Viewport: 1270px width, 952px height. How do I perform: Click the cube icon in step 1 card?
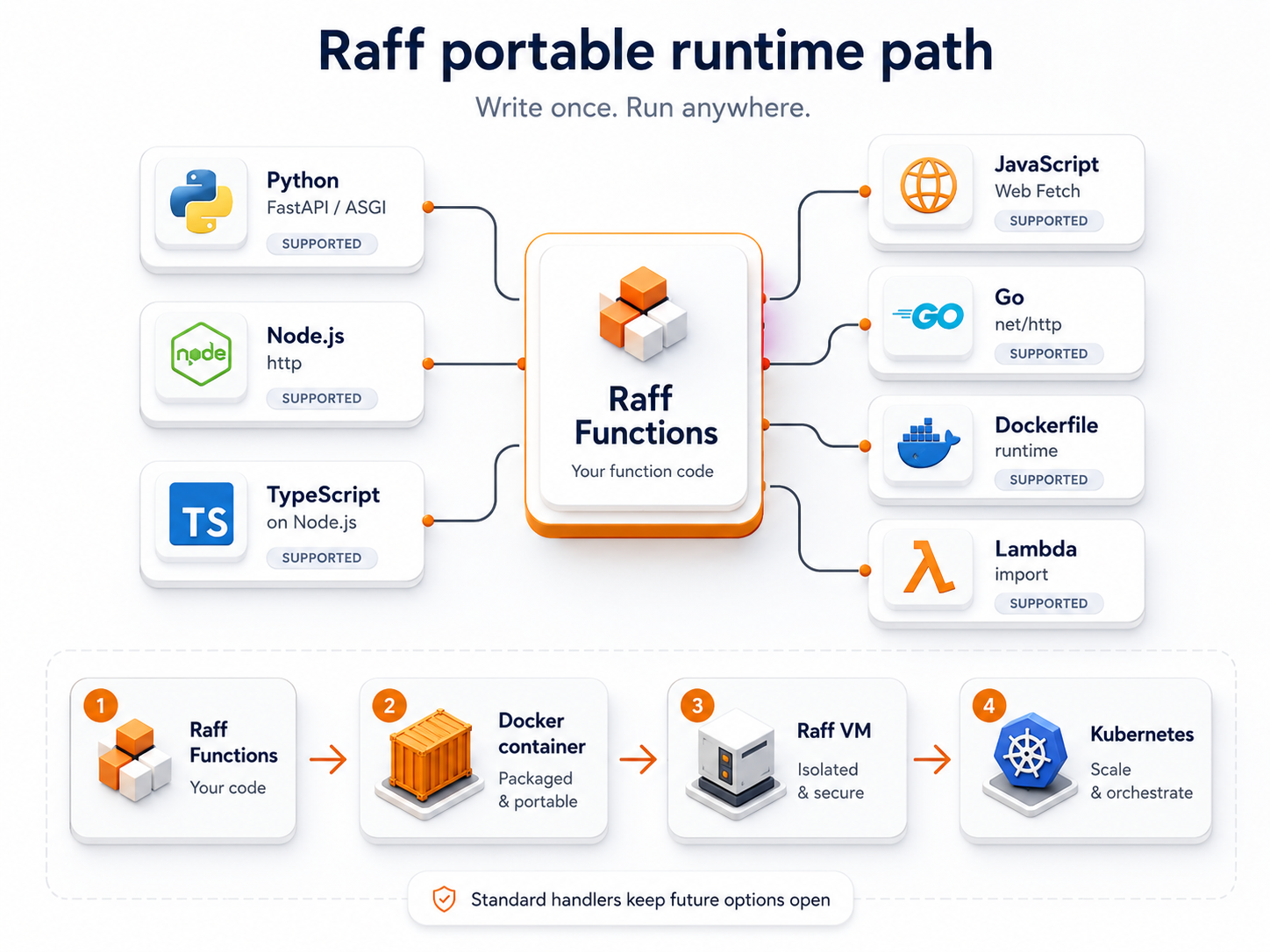point(134,759)
